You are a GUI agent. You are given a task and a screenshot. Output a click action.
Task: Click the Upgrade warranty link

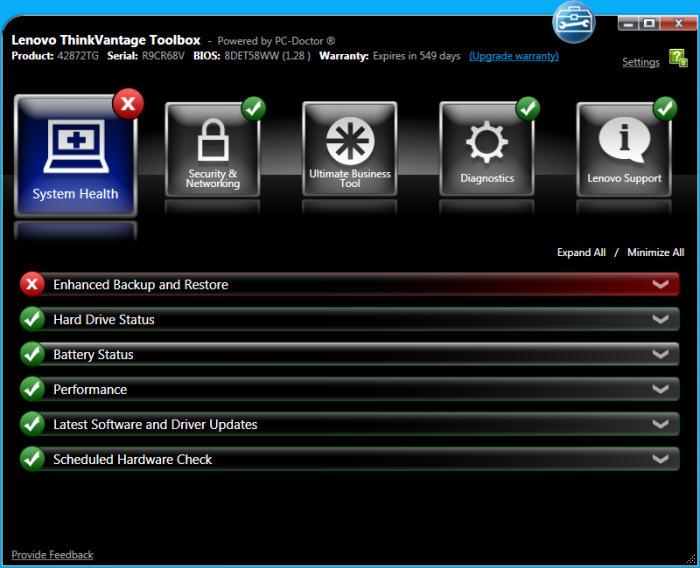click(513, 56)
